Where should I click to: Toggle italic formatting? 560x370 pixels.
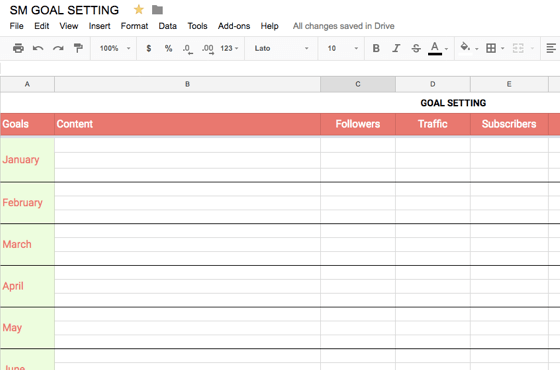point(396,48)
